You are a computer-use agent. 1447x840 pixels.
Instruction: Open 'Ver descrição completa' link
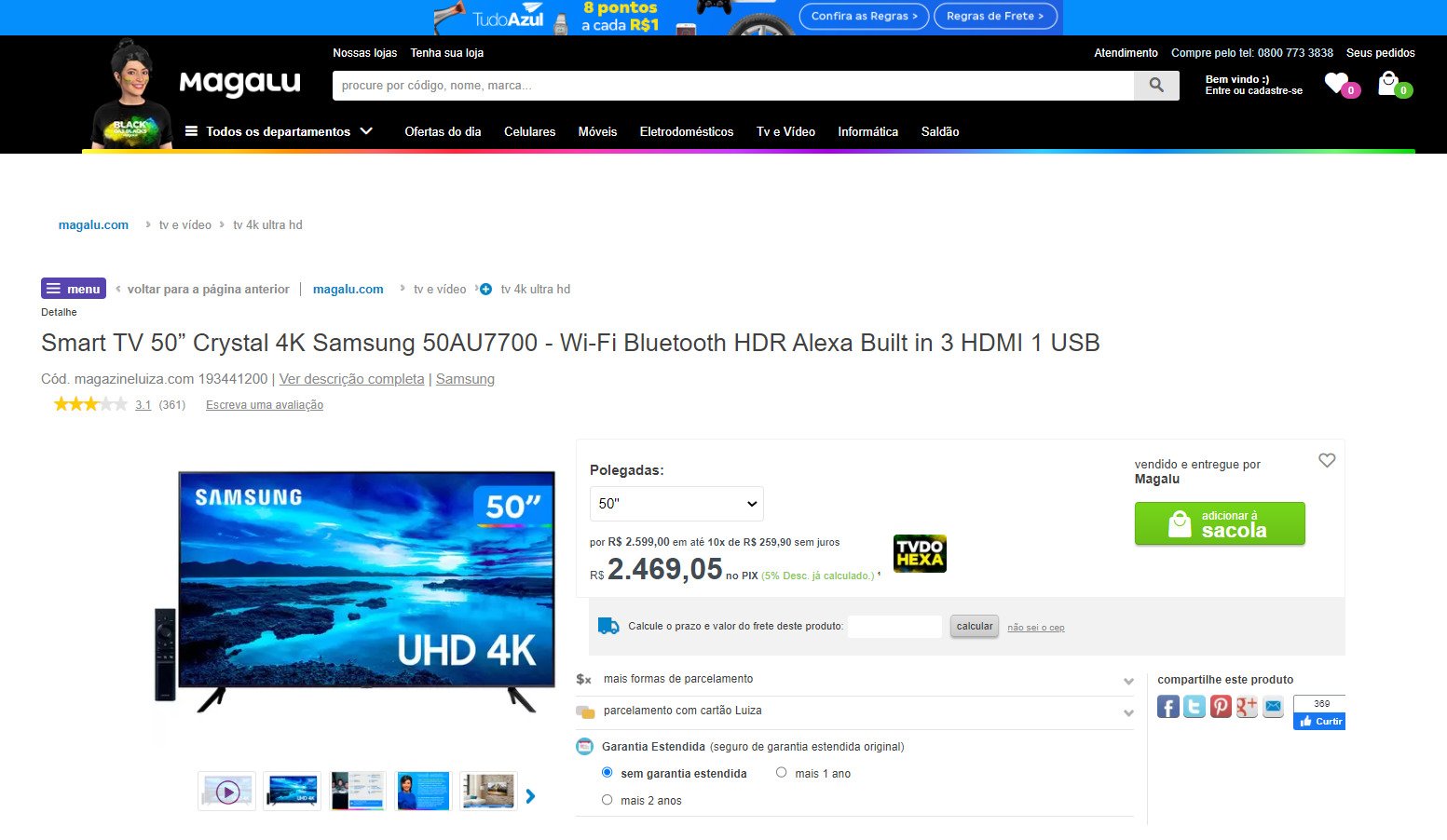(351, 379)
